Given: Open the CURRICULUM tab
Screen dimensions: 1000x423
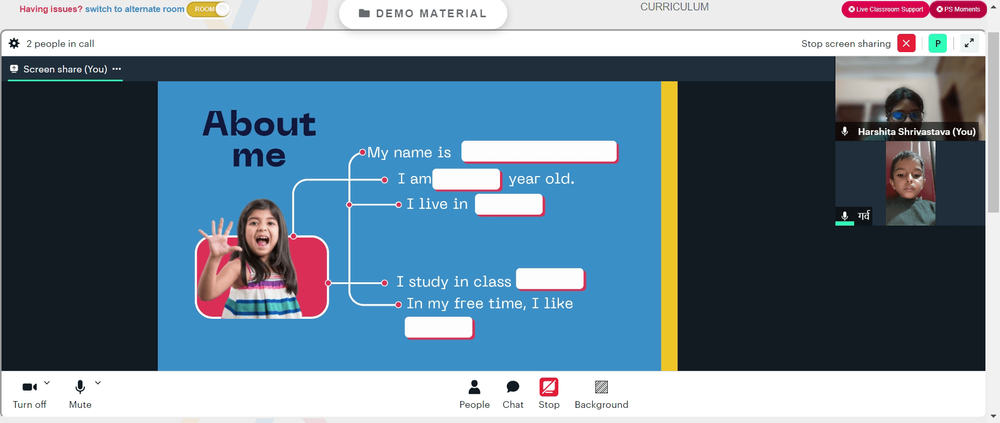Looking at the screenshot, I should tap(674, 7).
